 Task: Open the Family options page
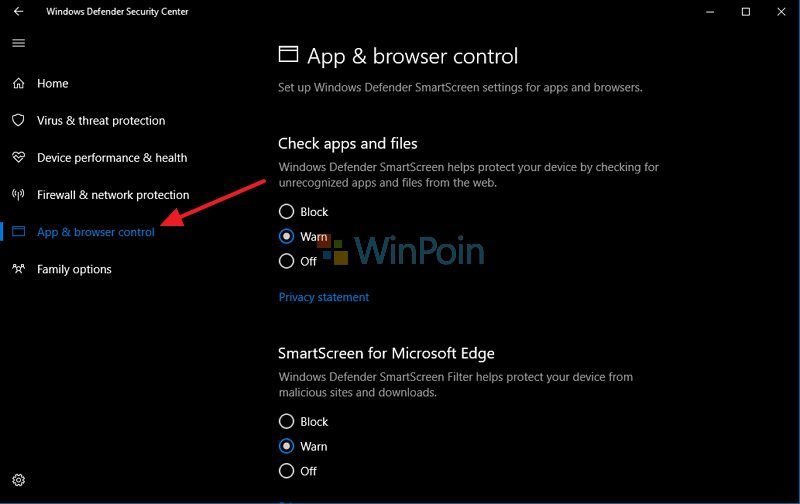coord(74,269)
